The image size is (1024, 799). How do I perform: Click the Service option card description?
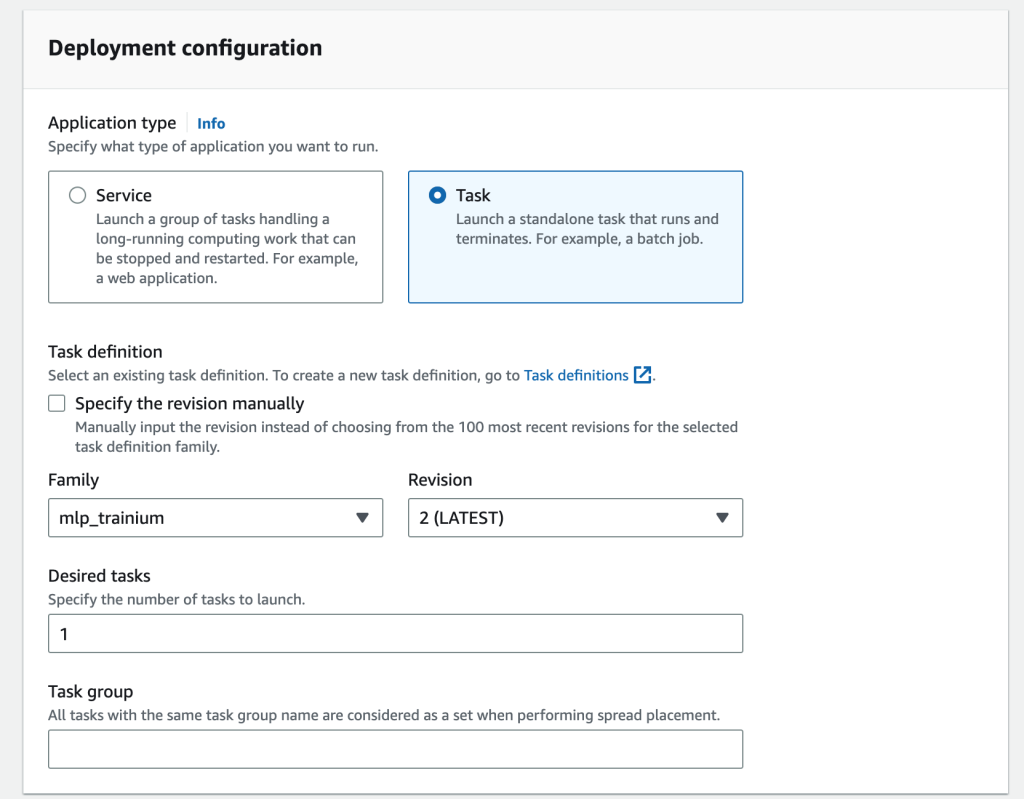coord(226,248)
